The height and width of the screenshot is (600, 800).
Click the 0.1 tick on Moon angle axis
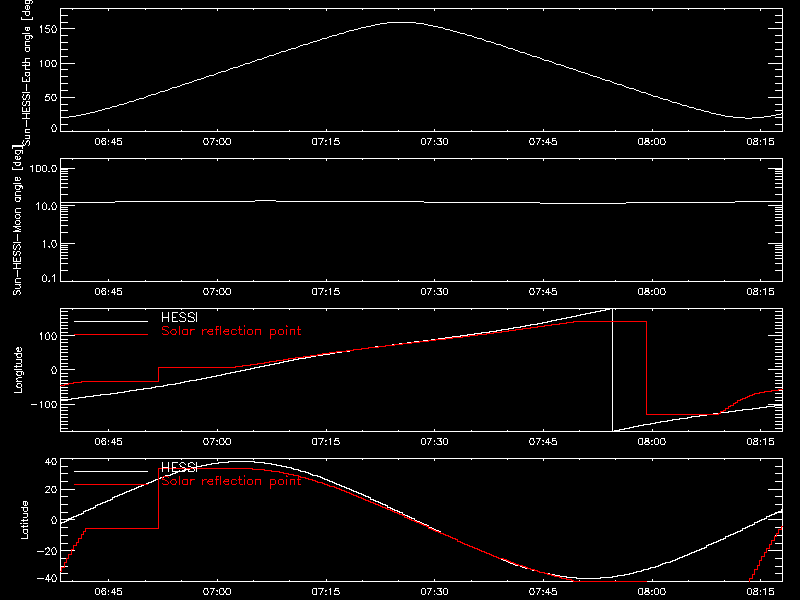49,279
